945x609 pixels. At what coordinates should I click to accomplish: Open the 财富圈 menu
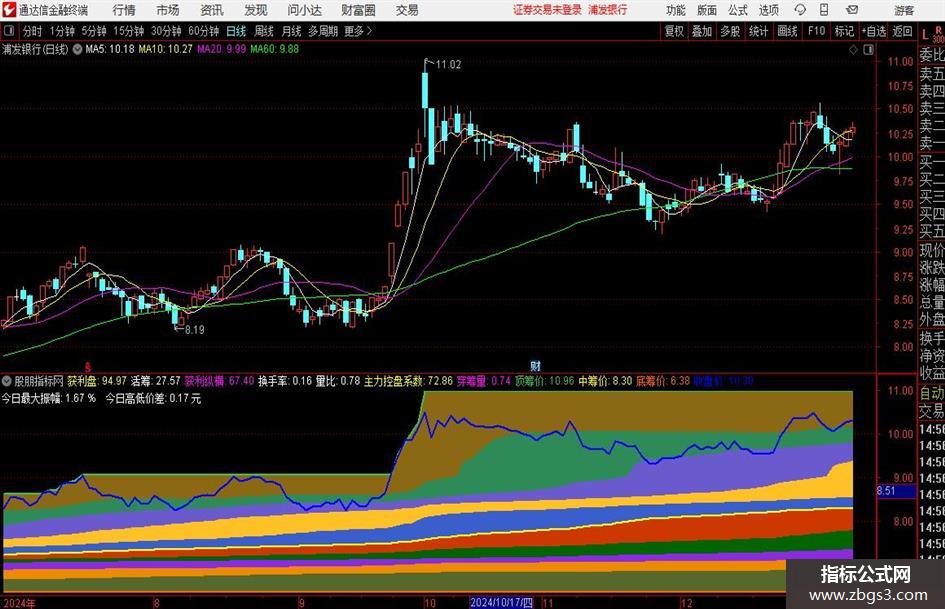click(358, 10)
